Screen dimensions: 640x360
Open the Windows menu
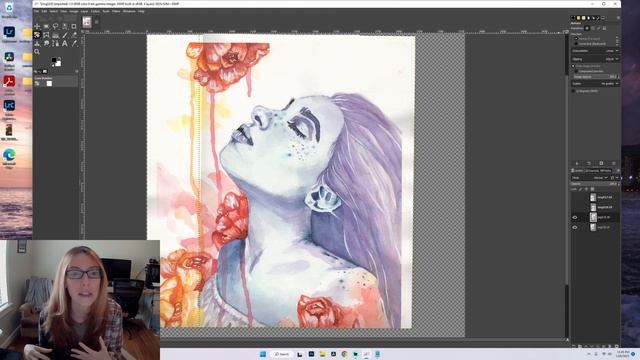tap(129, 11)
